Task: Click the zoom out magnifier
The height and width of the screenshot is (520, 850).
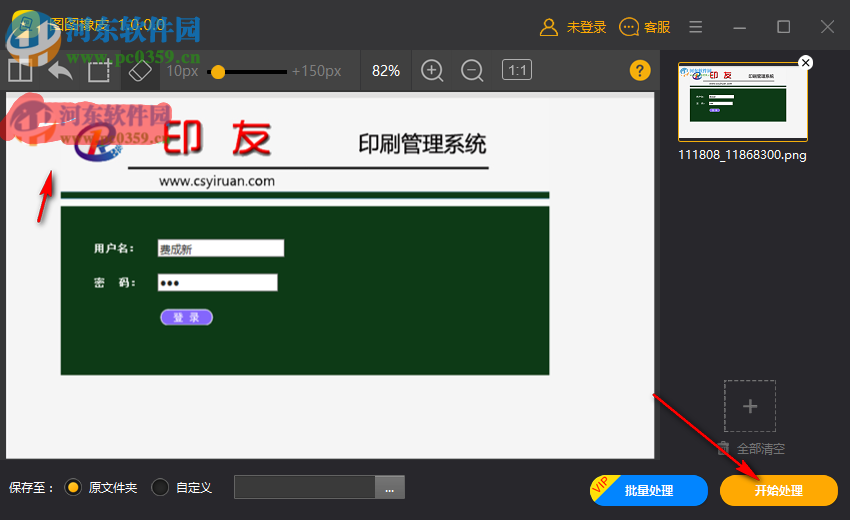Action: 472,70
